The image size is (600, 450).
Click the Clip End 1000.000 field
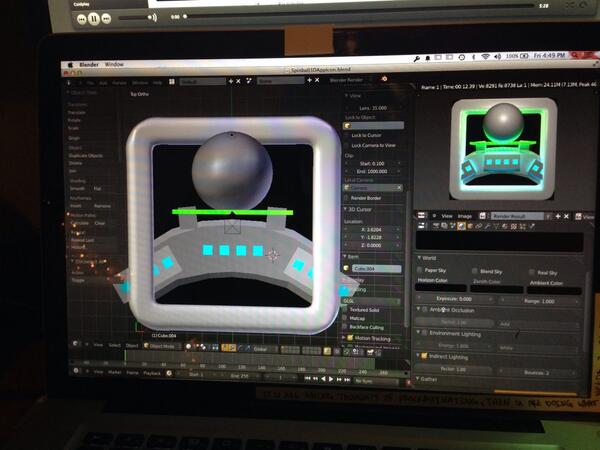[x=373, y=171]
